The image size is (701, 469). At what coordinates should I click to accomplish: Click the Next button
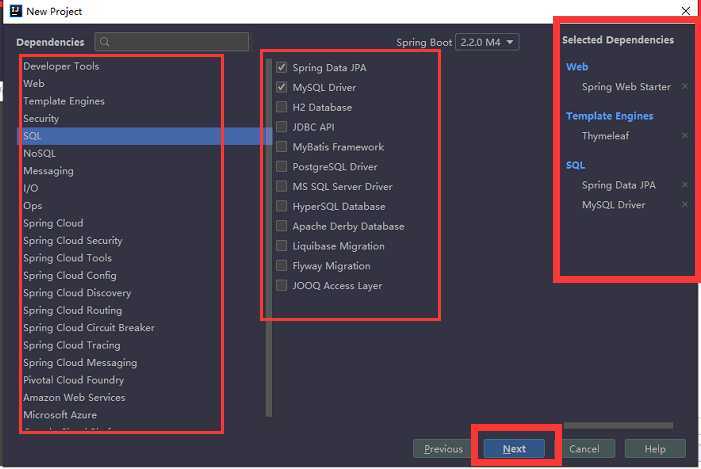pyautogui.click(x=514, y=448)
